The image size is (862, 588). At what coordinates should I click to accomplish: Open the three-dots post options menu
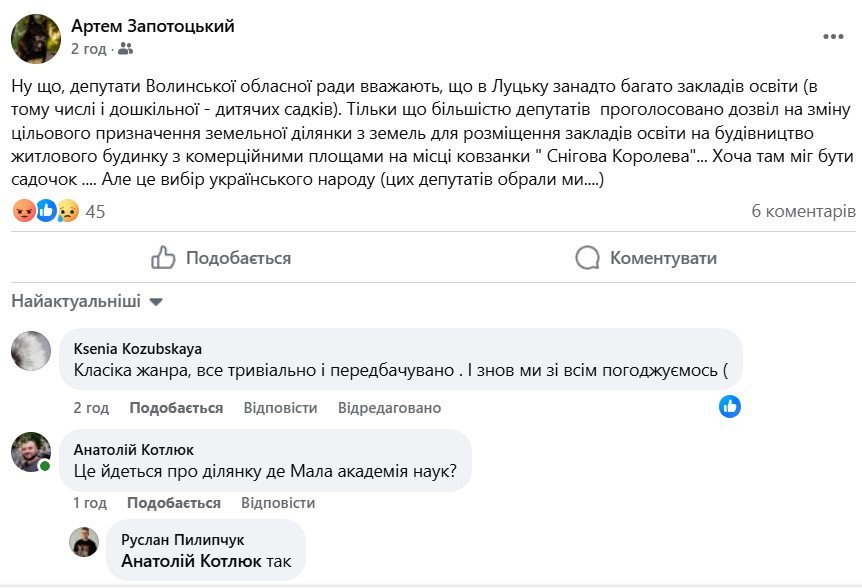(x=833, y=37)
